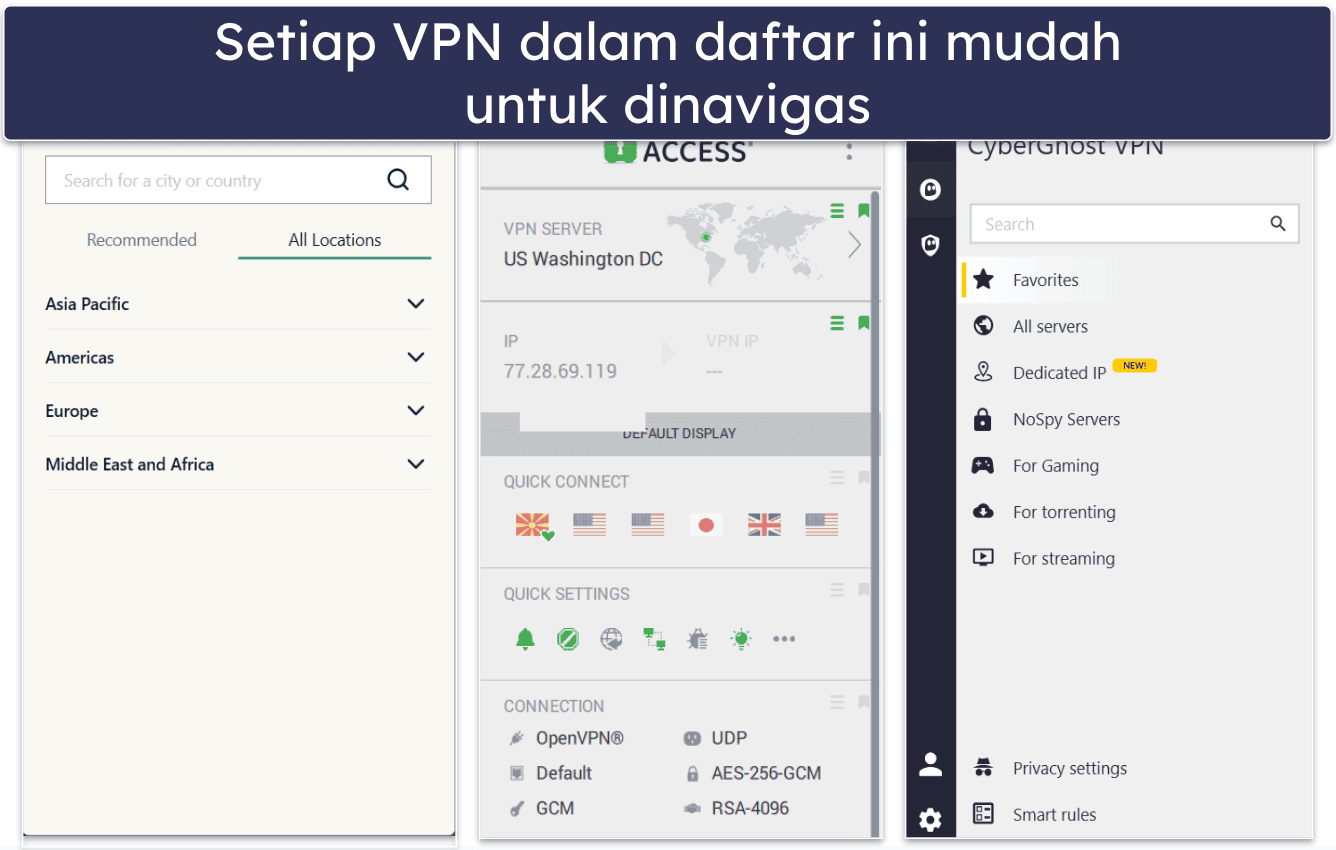The height and width of the screenshot is (850, 1336).
Task: Click the Default Display divider bar
Action: coord(679,433)
